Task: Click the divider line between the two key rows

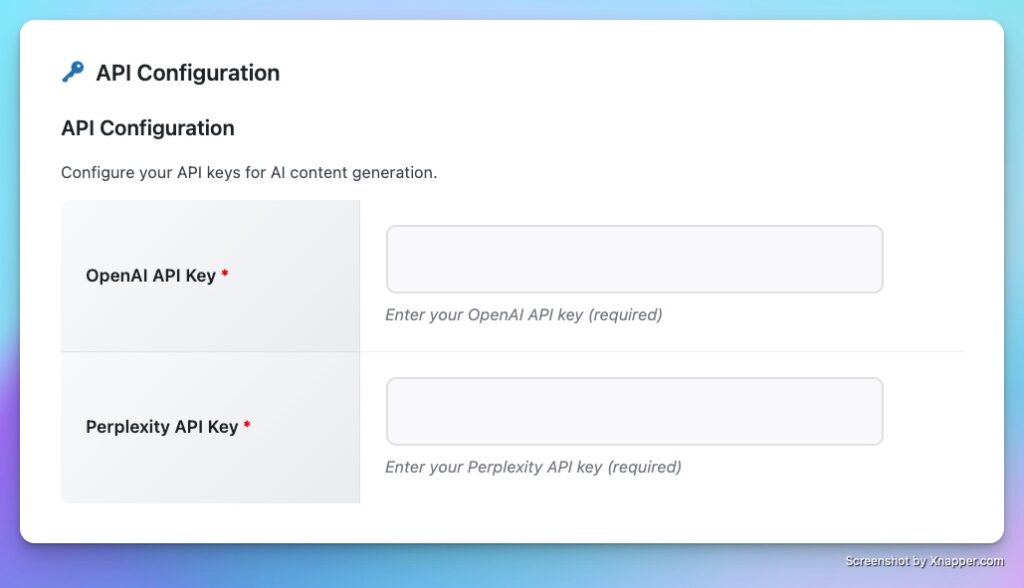Action: click(662, 352)
